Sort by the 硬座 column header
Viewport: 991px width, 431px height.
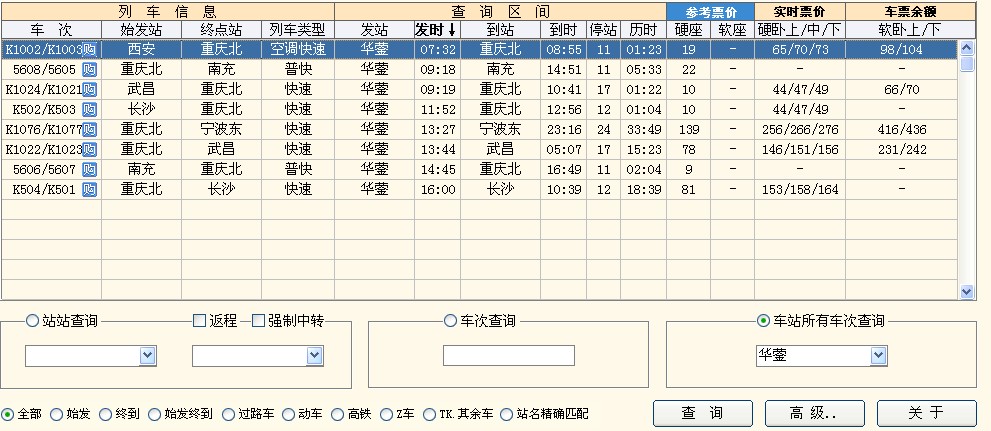click(688, 30)
